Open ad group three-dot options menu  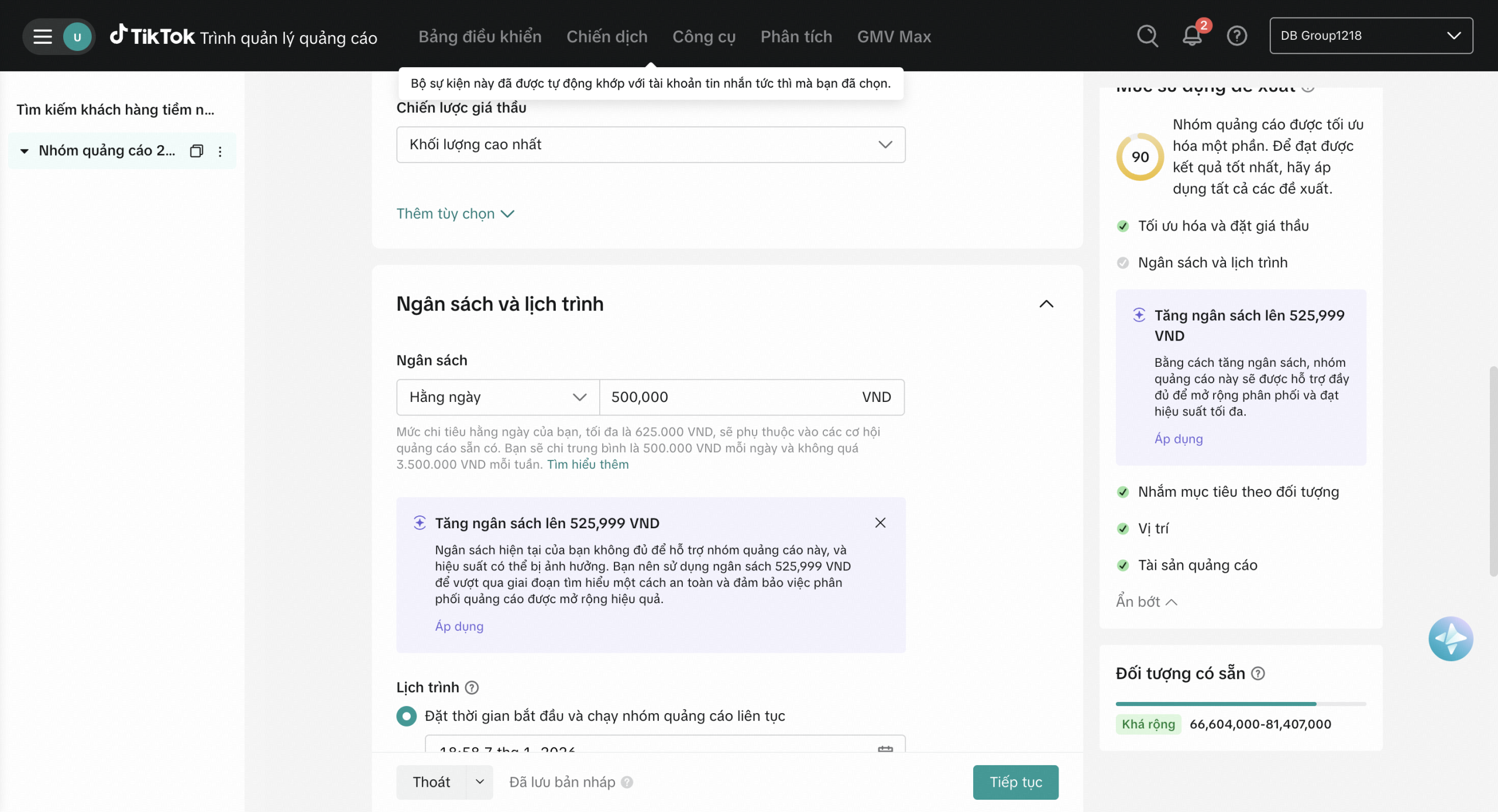coord(220,152)
